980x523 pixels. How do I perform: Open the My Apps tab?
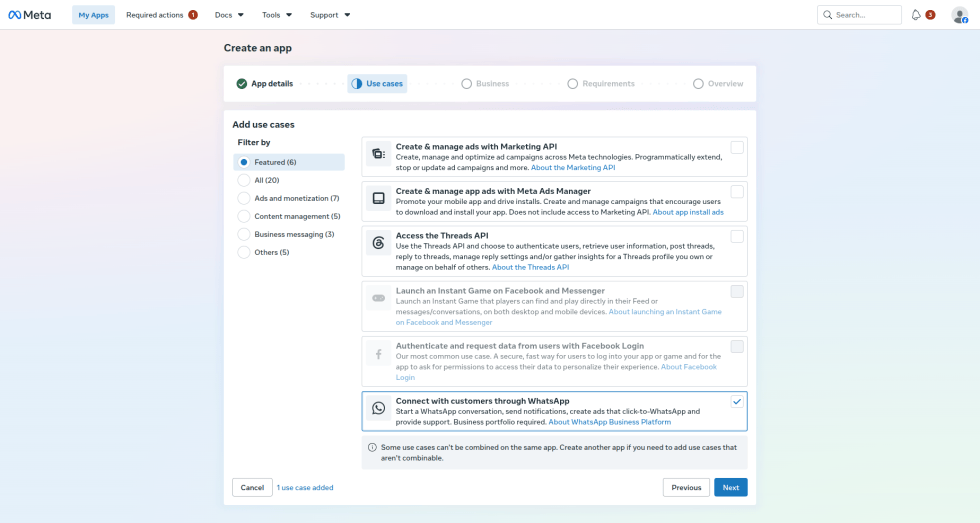93,15
